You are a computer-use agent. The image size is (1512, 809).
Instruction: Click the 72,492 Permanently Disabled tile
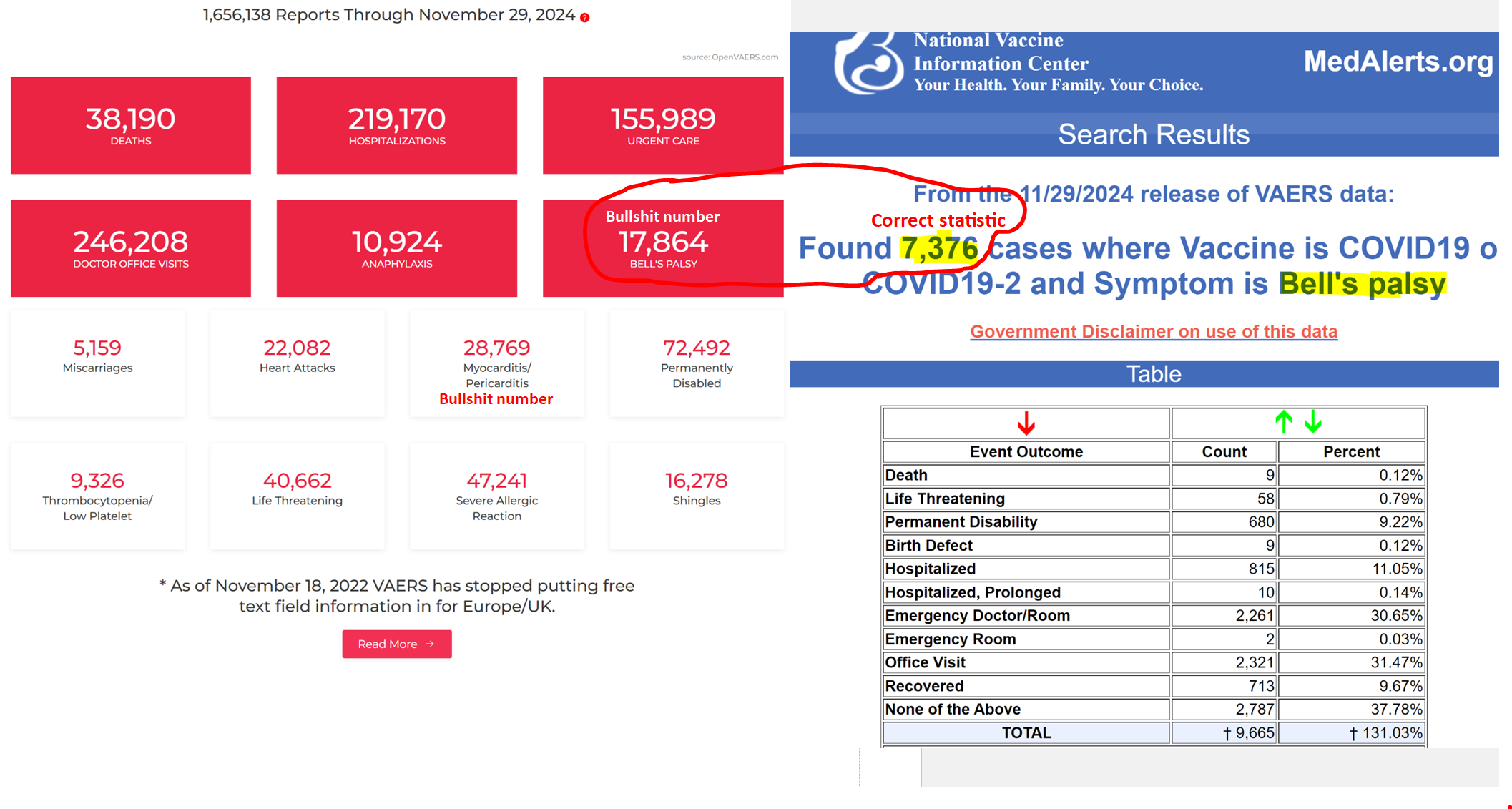(697, 363)
